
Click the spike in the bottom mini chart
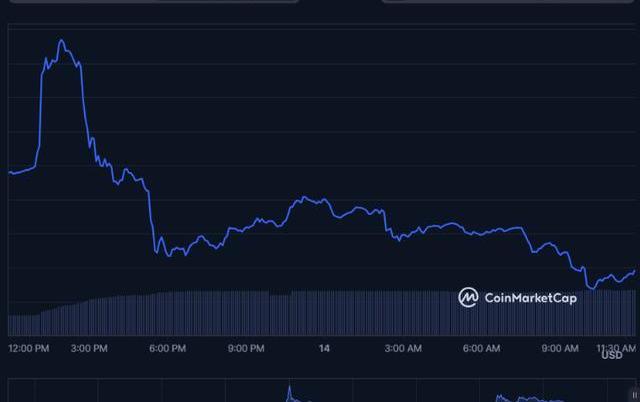[x=289, y=390]
